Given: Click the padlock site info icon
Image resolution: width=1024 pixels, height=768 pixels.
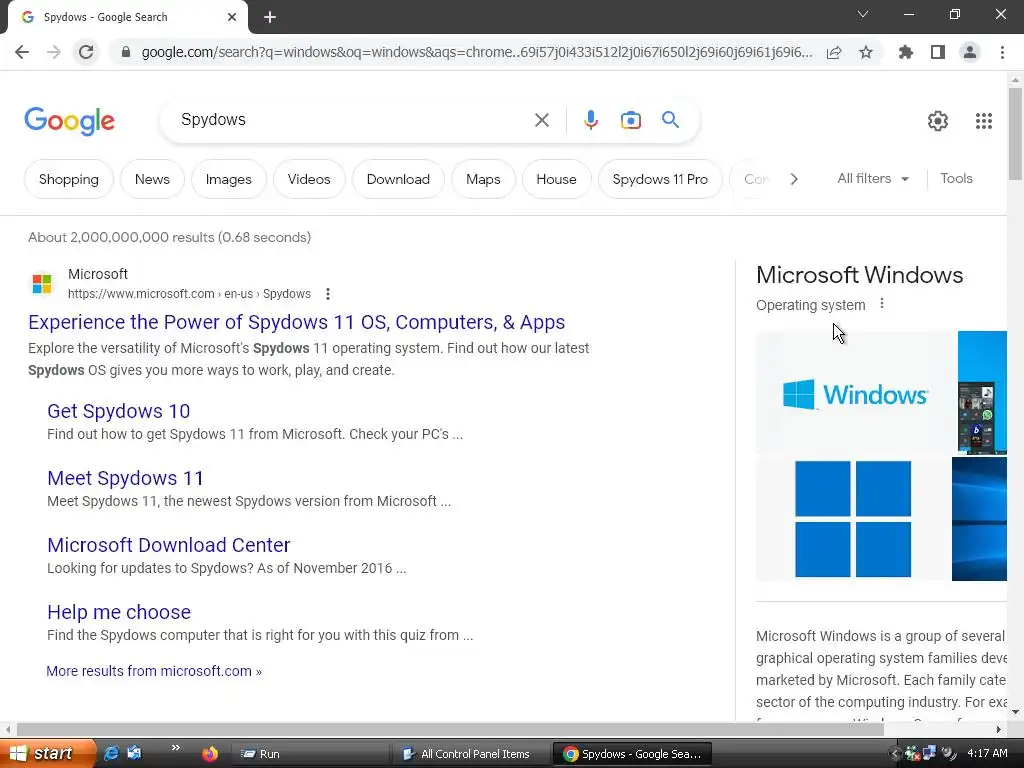Looking at the screenshot, I should (126, 52).
